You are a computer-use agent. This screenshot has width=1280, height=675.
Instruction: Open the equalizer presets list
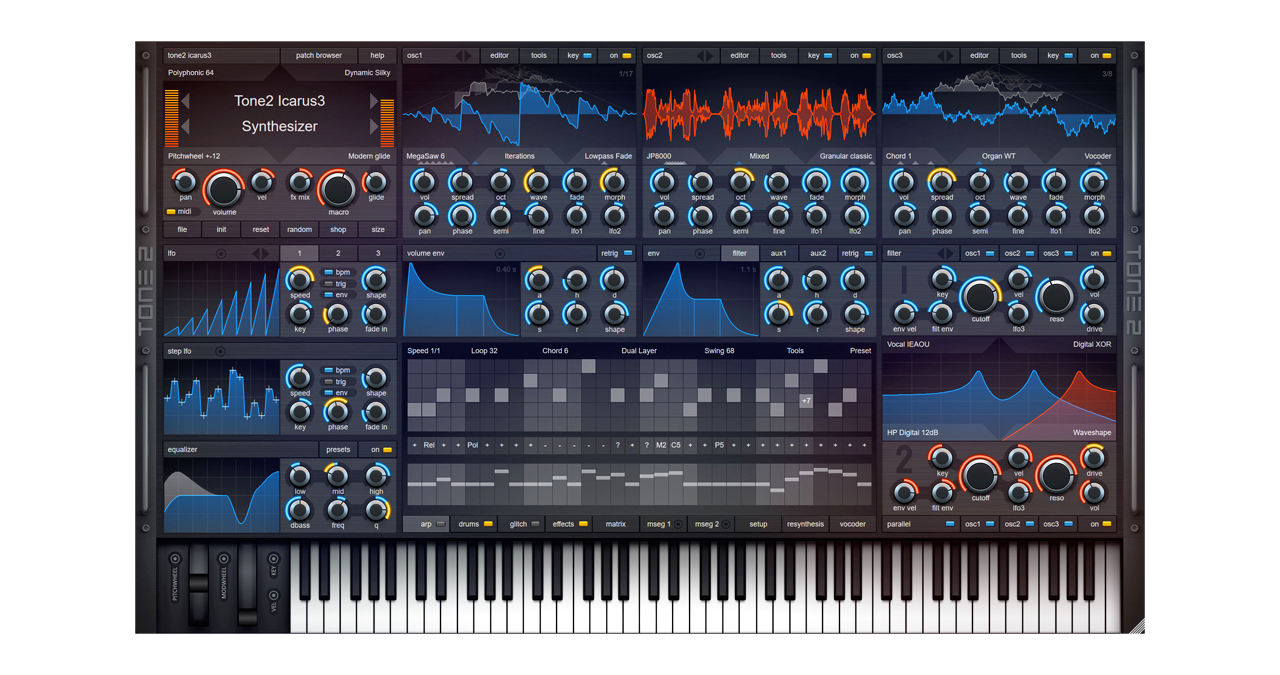[337, 449]
